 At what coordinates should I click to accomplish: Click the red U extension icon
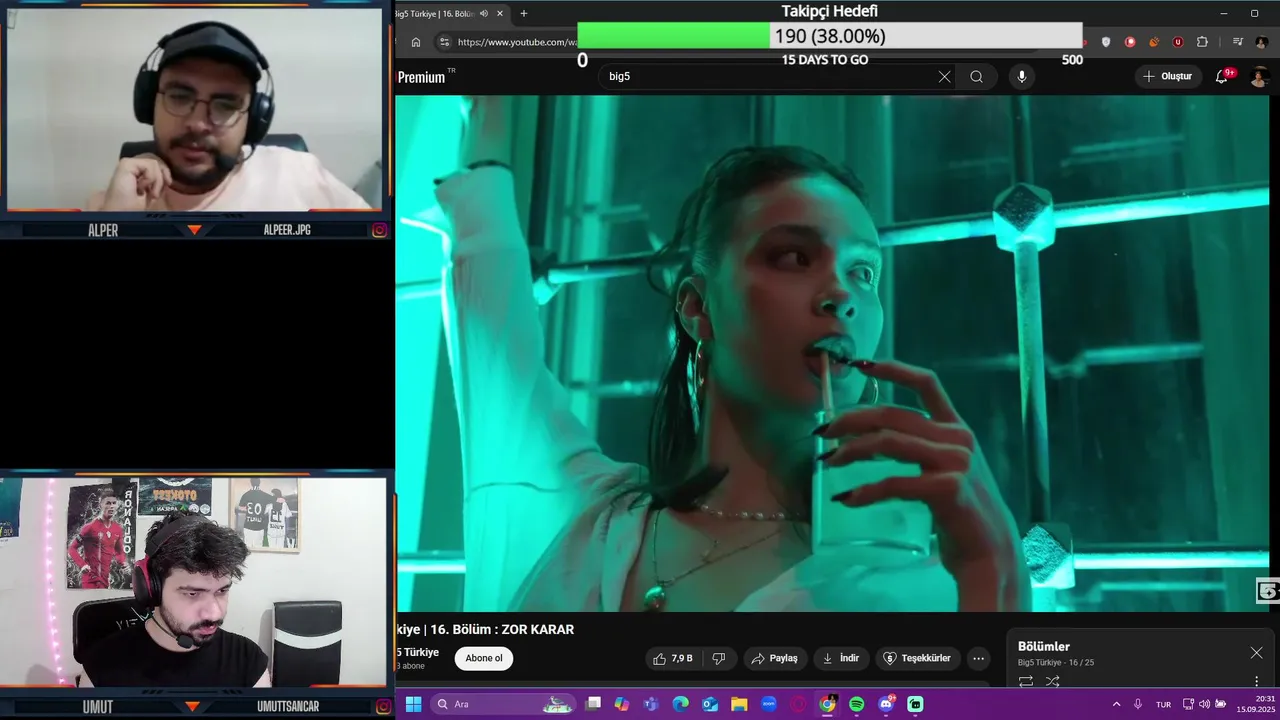click(1178, 42)
